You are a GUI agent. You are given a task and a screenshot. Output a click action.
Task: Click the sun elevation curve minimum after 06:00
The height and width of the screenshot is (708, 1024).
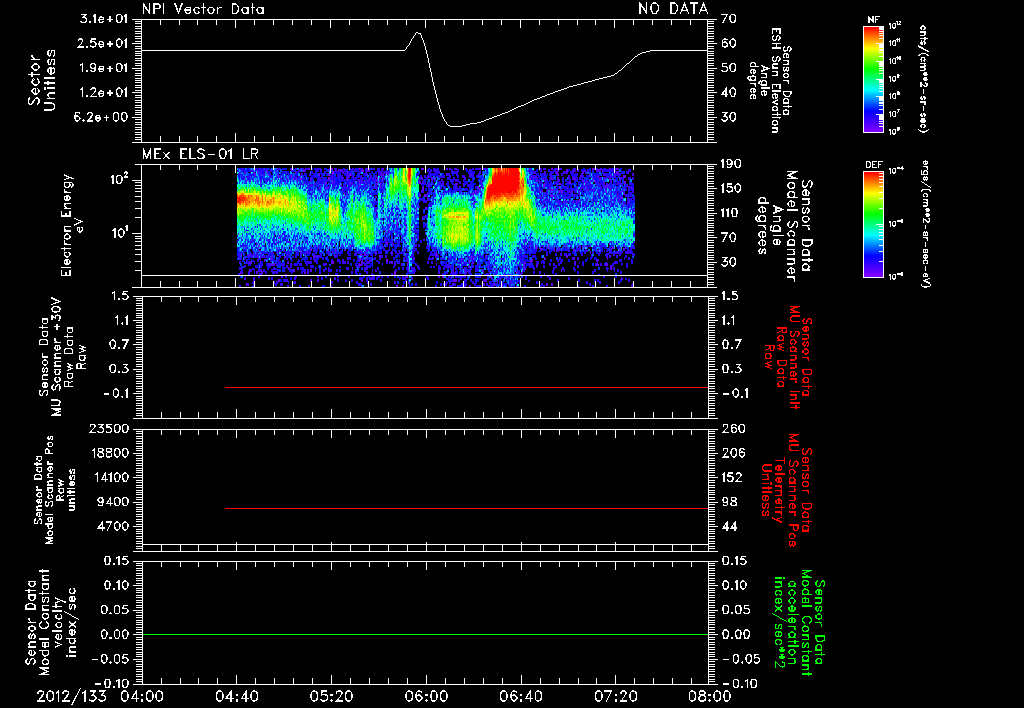point(455,126)
